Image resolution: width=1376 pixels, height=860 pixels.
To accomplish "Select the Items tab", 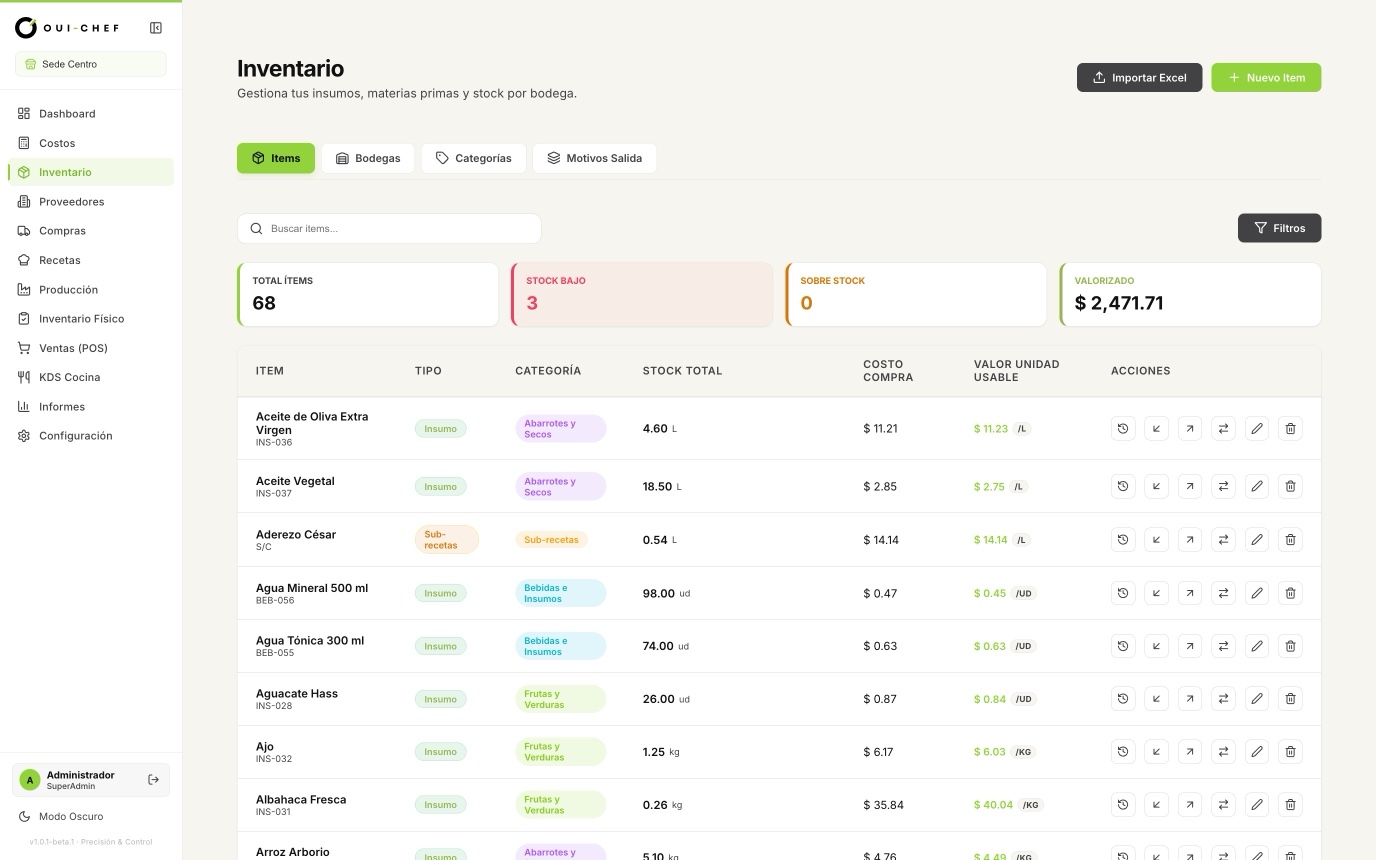I will 276,158.
